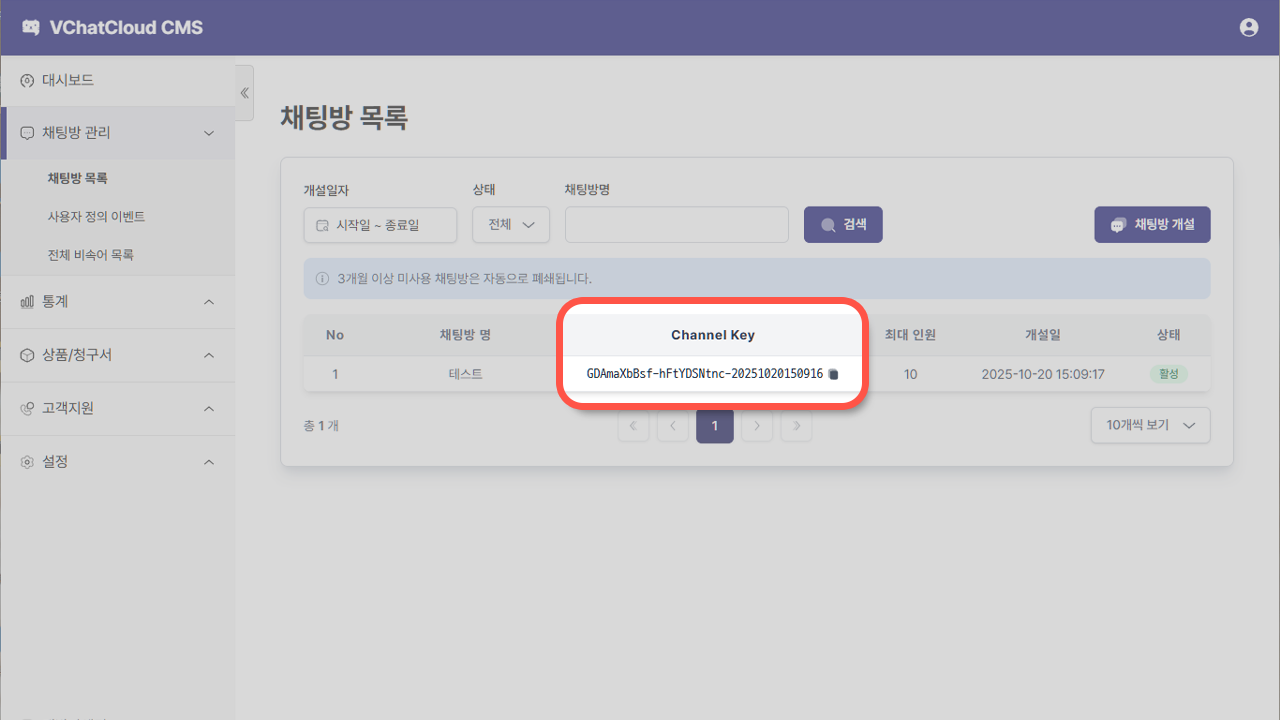The width and height of the screenshot is (1280, 720).
Task: Click the chat bubble icon on 채팅방 개설
Action: [1117, 224]
